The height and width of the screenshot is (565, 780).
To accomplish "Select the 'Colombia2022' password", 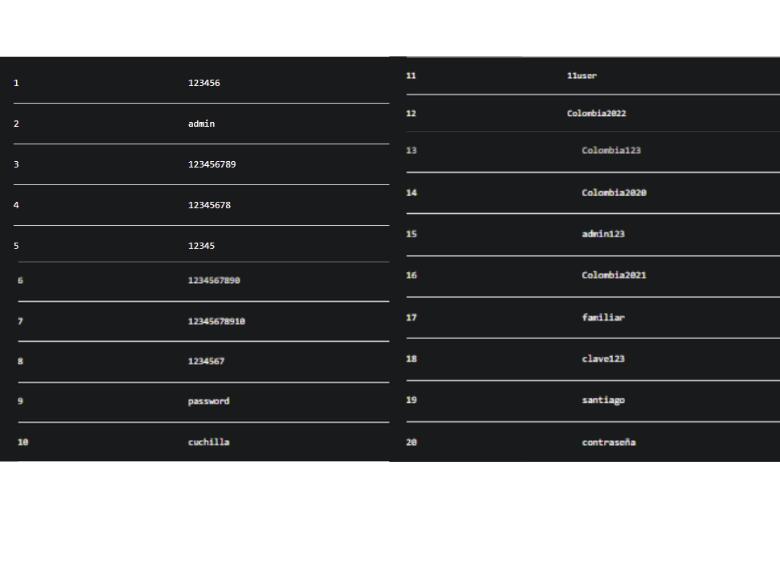I will [596, 113].
